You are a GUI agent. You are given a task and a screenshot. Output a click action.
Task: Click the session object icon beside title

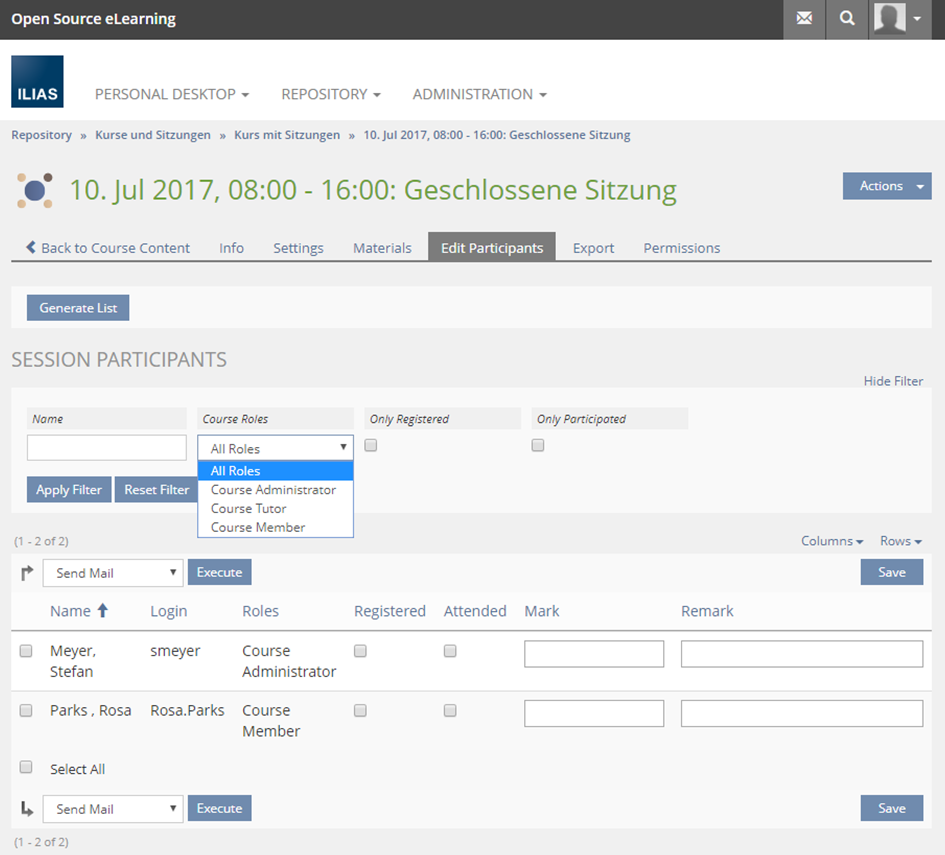[34, 190]
